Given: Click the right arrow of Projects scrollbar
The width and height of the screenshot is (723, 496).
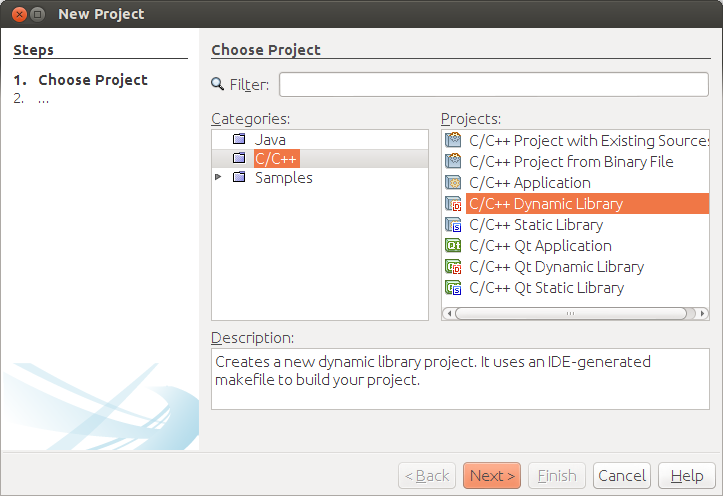Looking at the screenshot, I should [x=702, y=313].
